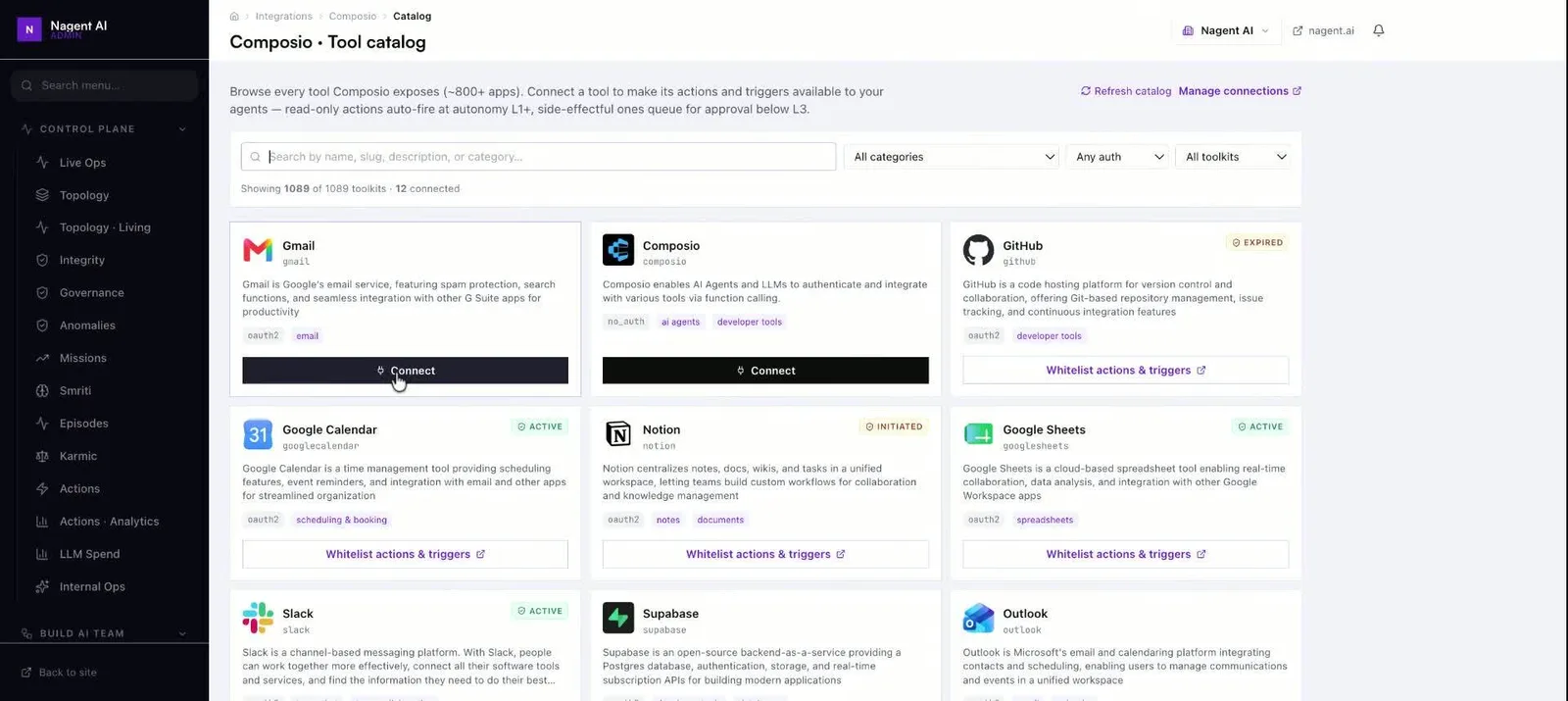Open the All categories dropdown
1568x701 pixels.
point(951,157)
